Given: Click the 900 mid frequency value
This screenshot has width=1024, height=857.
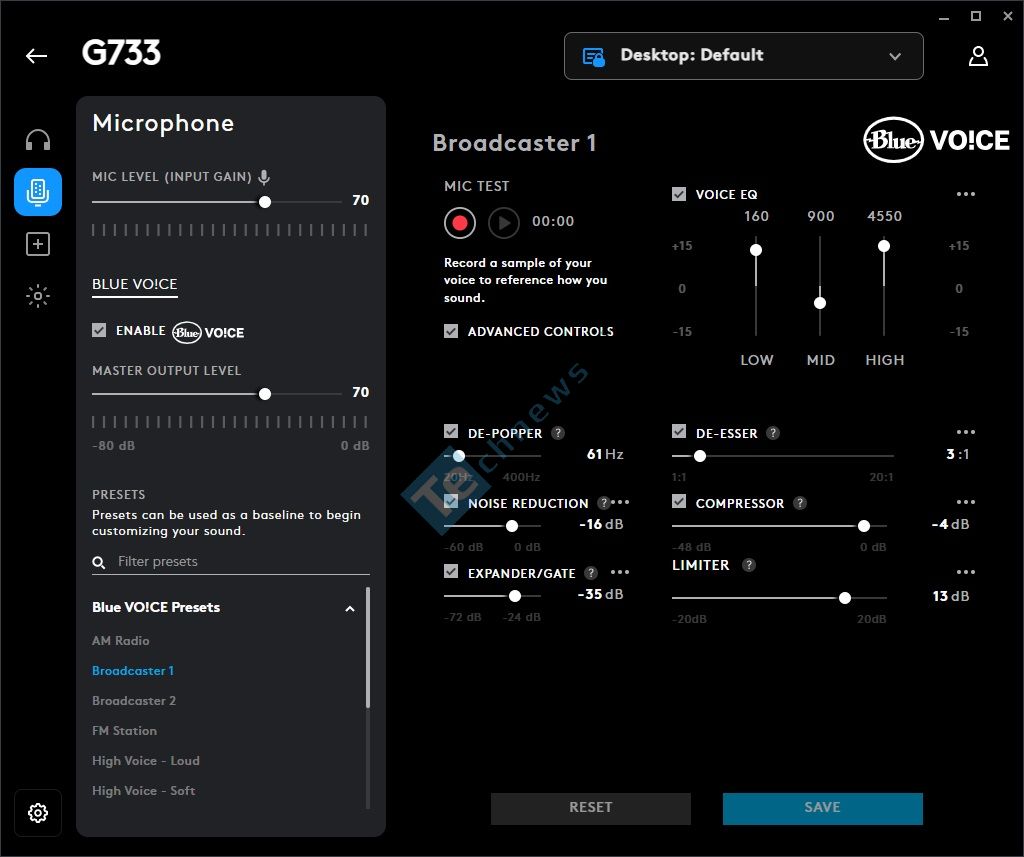Looking at the screenshot, I should pos(820,216).
